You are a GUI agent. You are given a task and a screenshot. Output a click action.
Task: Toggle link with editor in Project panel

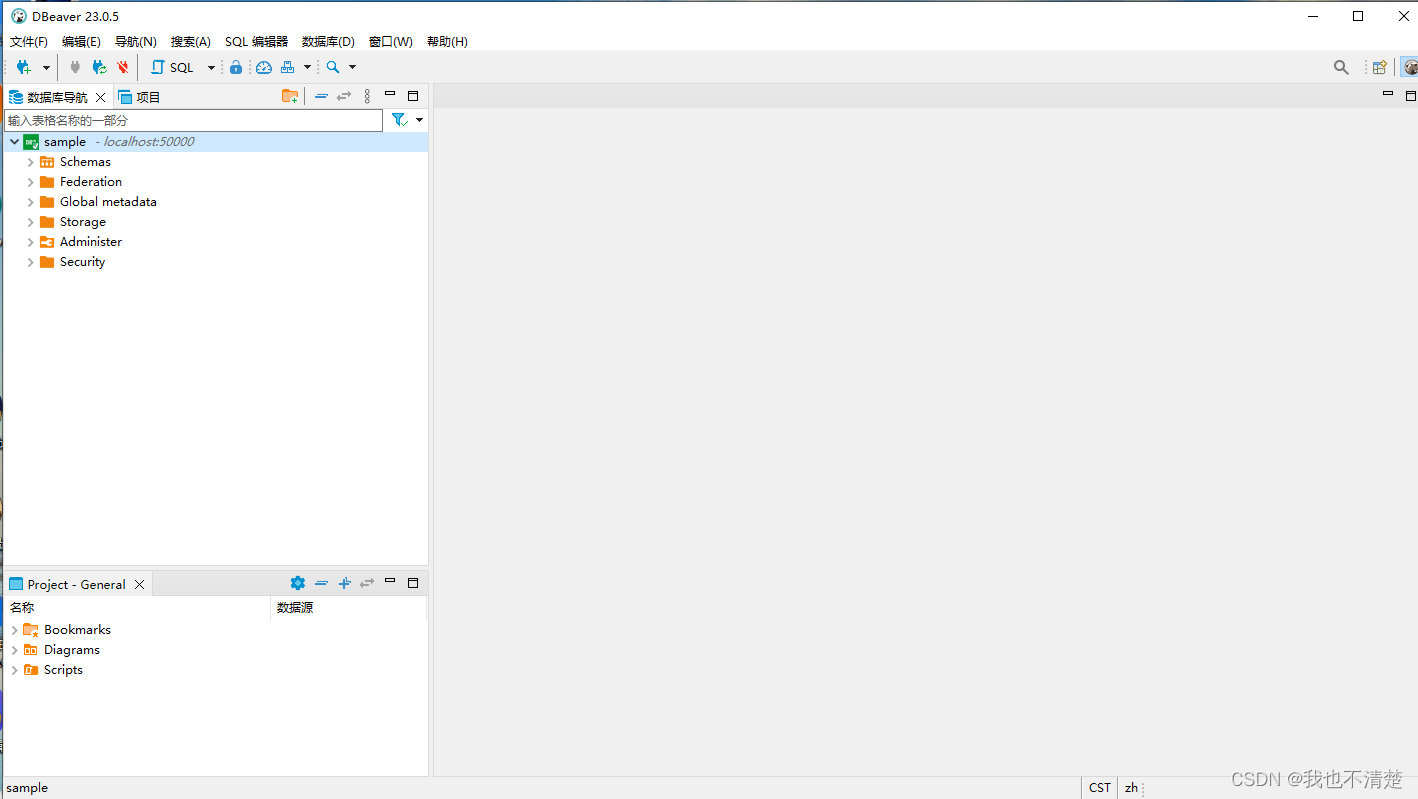[x=367, y=583]
